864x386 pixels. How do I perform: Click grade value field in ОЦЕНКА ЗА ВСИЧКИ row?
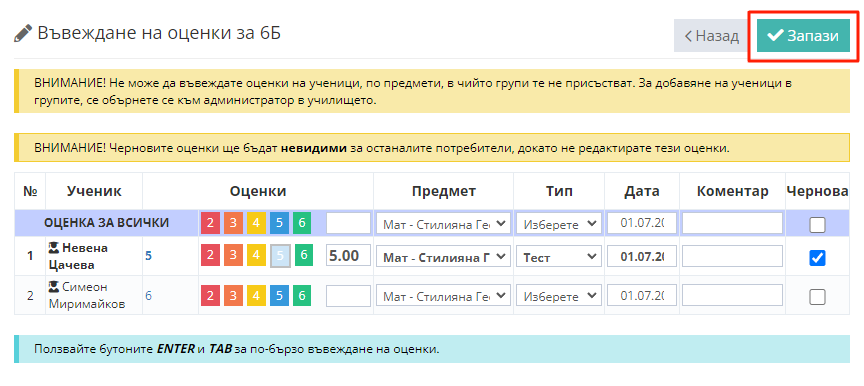click(x=348, y=224)
